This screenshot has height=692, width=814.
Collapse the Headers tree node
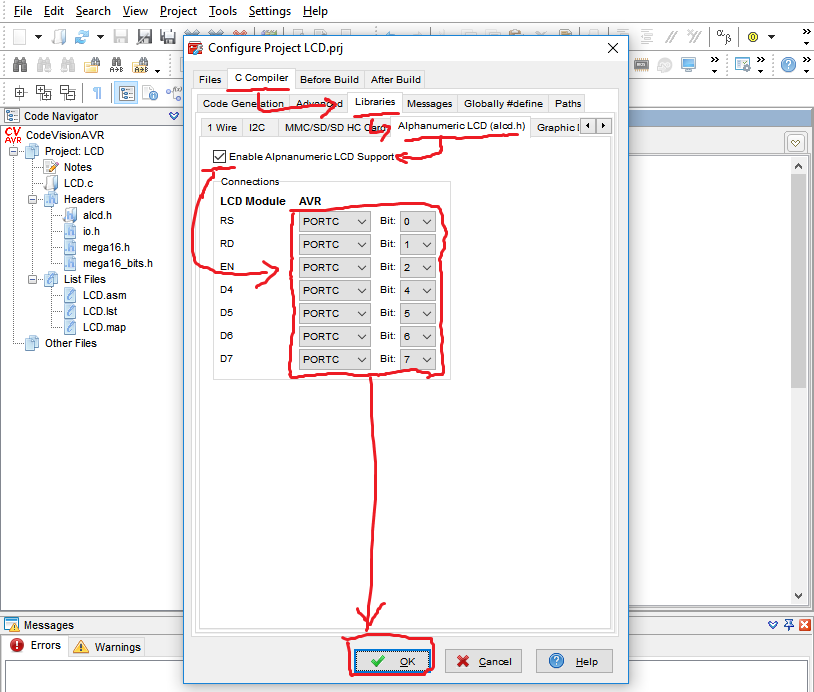coord(33,199)
